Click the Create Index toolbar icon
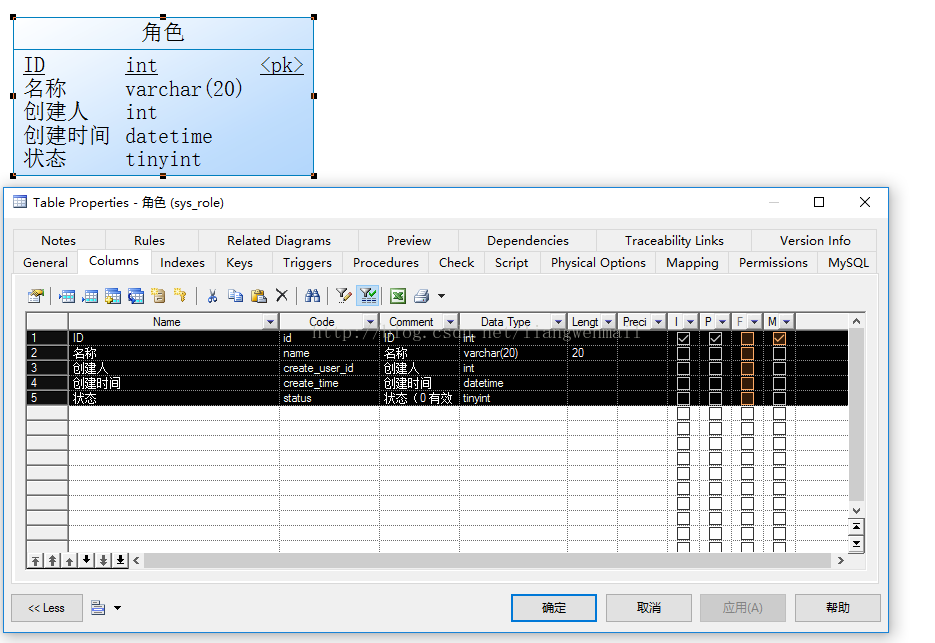This screenshot has height=643, width=935. [158, 296]
